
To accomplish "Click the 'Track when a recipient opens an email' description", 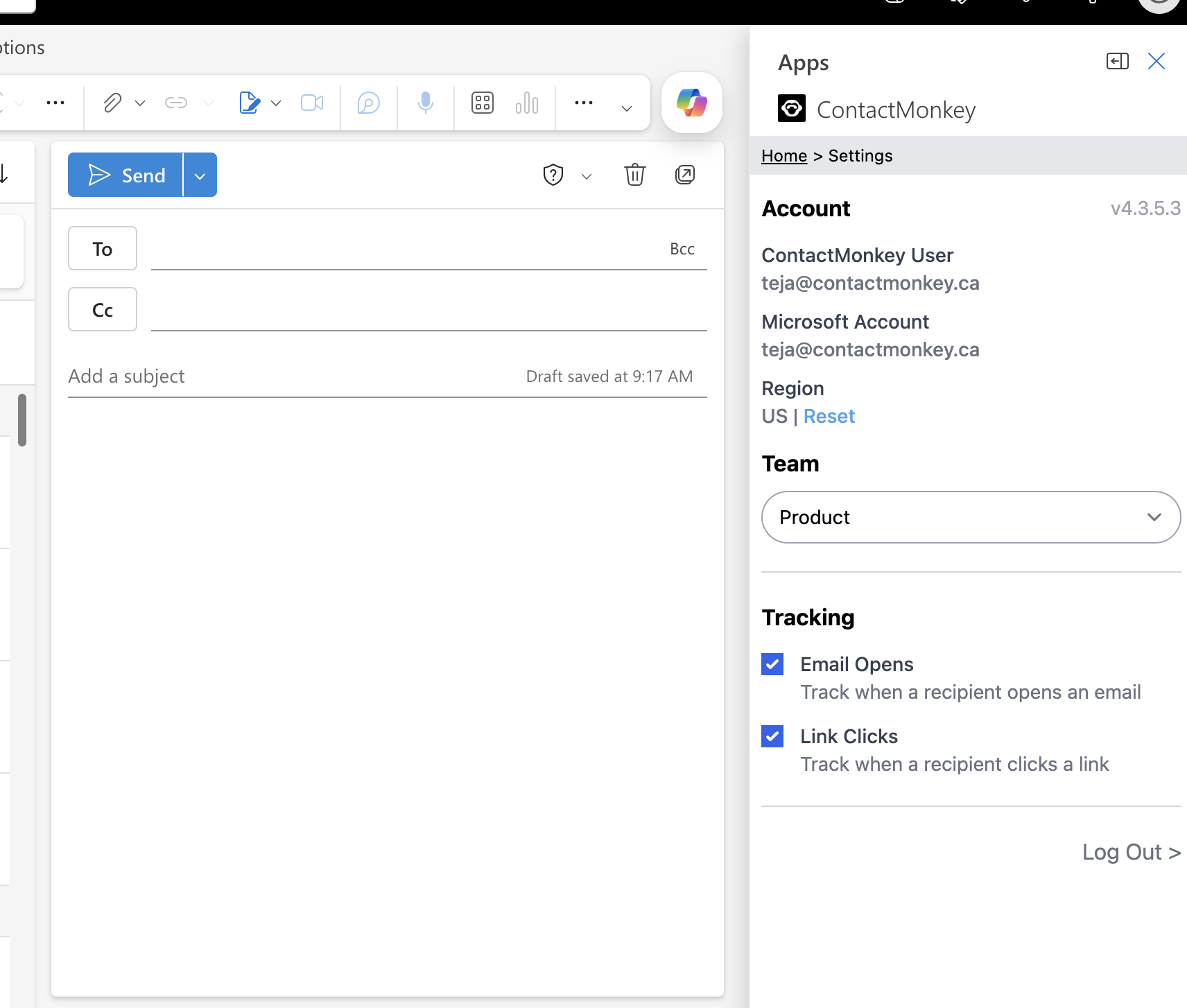I will (971, 692).
